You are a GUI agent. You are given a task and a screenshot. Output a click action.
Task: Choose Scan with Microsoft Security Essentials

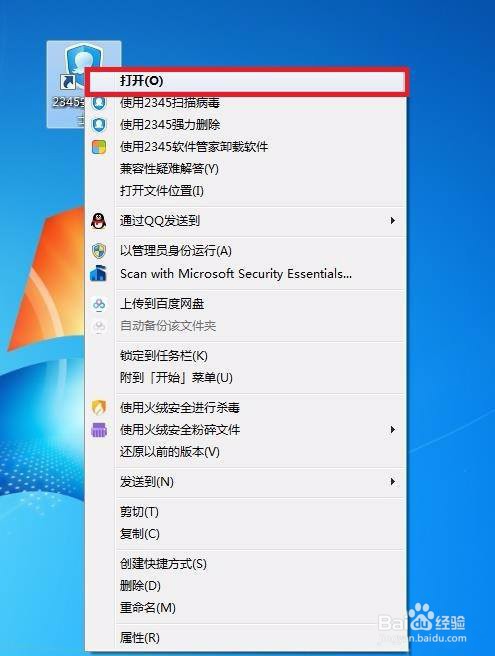(247, 274)
